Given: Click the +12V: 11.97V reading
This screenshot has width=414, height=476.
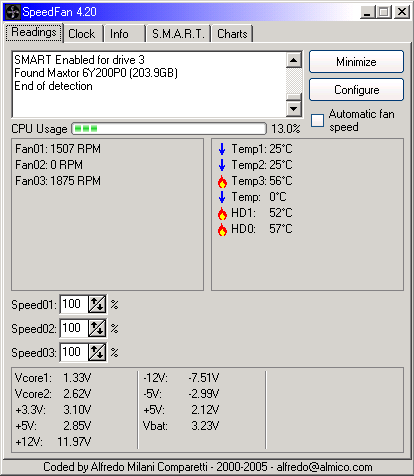Looking at the screenshot, I should click(x=53, y=442).
